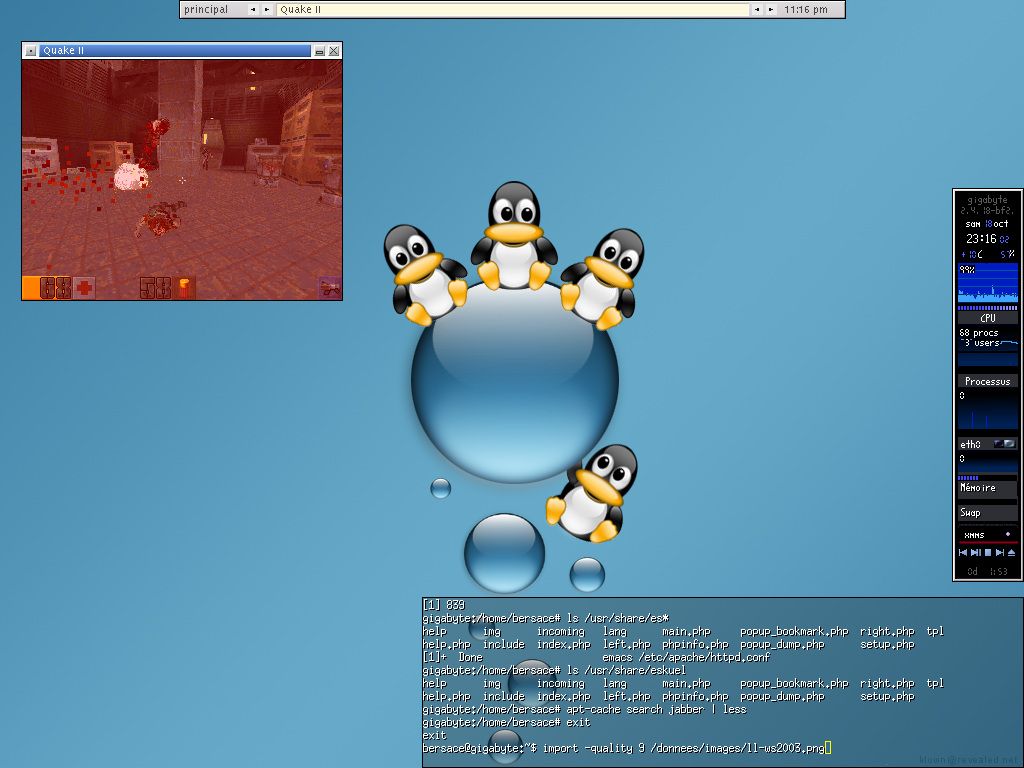Open the Quake II window menu icon
The image size is (1024, 768).
coord(31,50)
